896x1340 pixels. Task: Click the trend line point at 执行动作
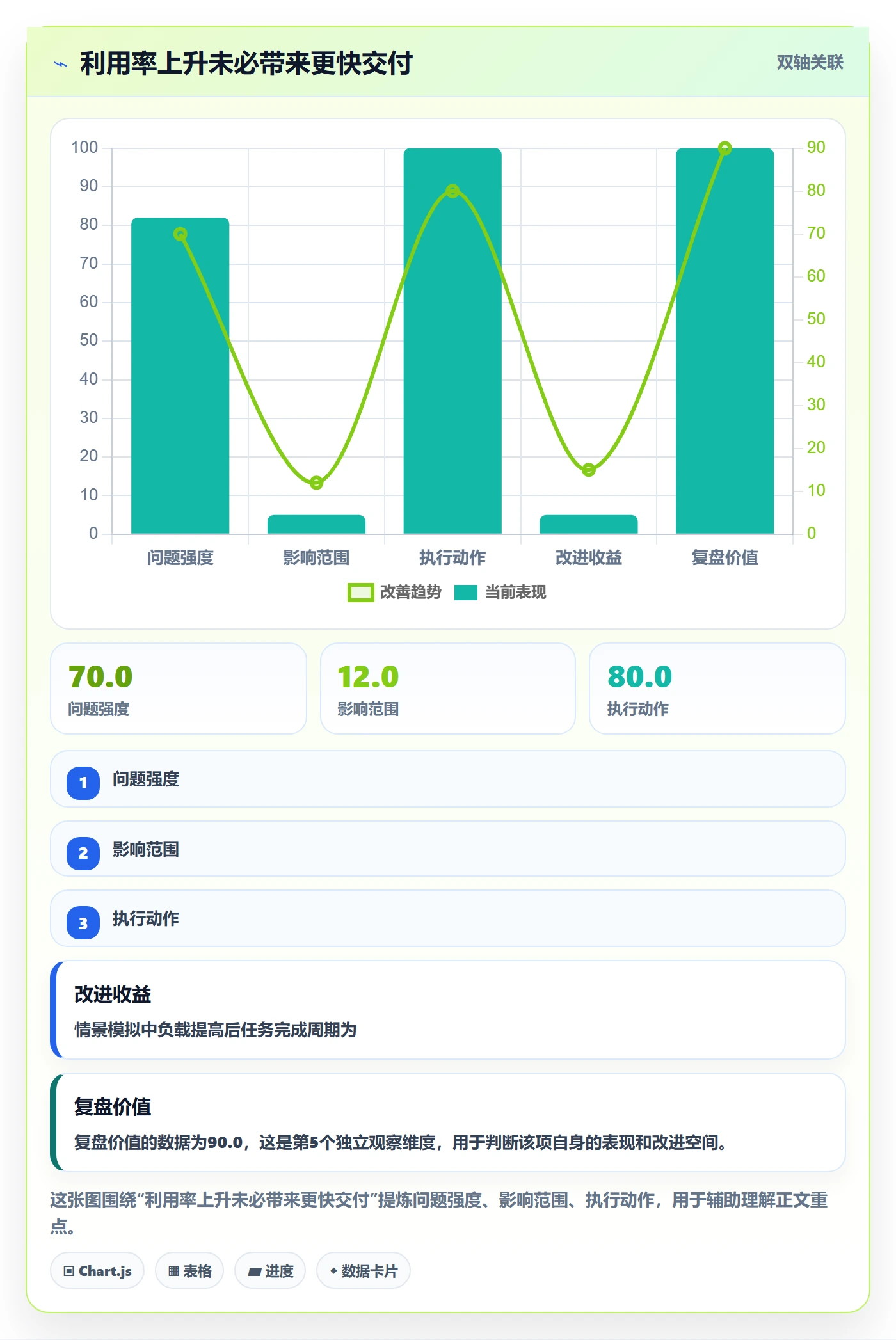click(452, 191)
